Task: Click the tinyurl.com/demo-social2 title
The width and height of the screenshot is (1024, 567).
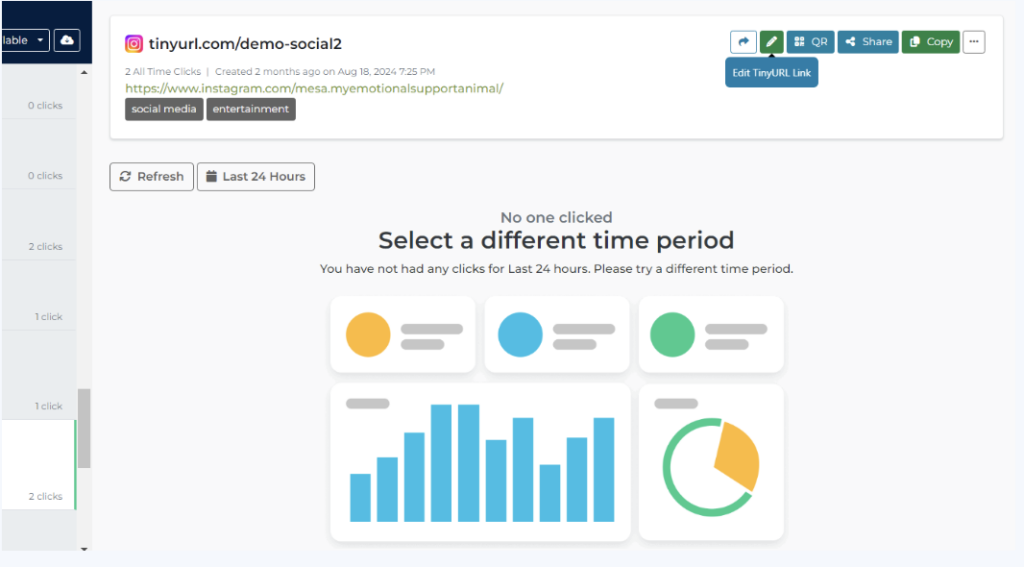Action: coord(245,44)
